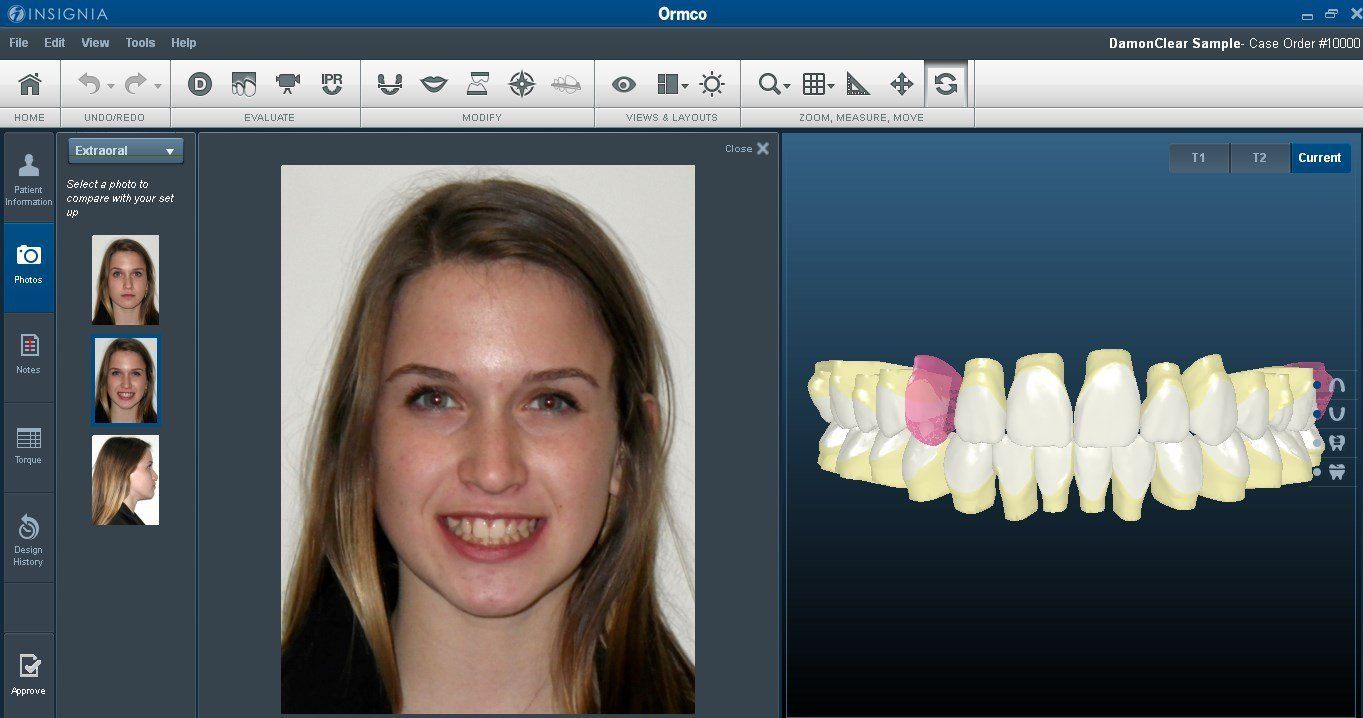Open the View menu
The height and width of the screenshot is (718, 1363).
click(x=95, y=43)
